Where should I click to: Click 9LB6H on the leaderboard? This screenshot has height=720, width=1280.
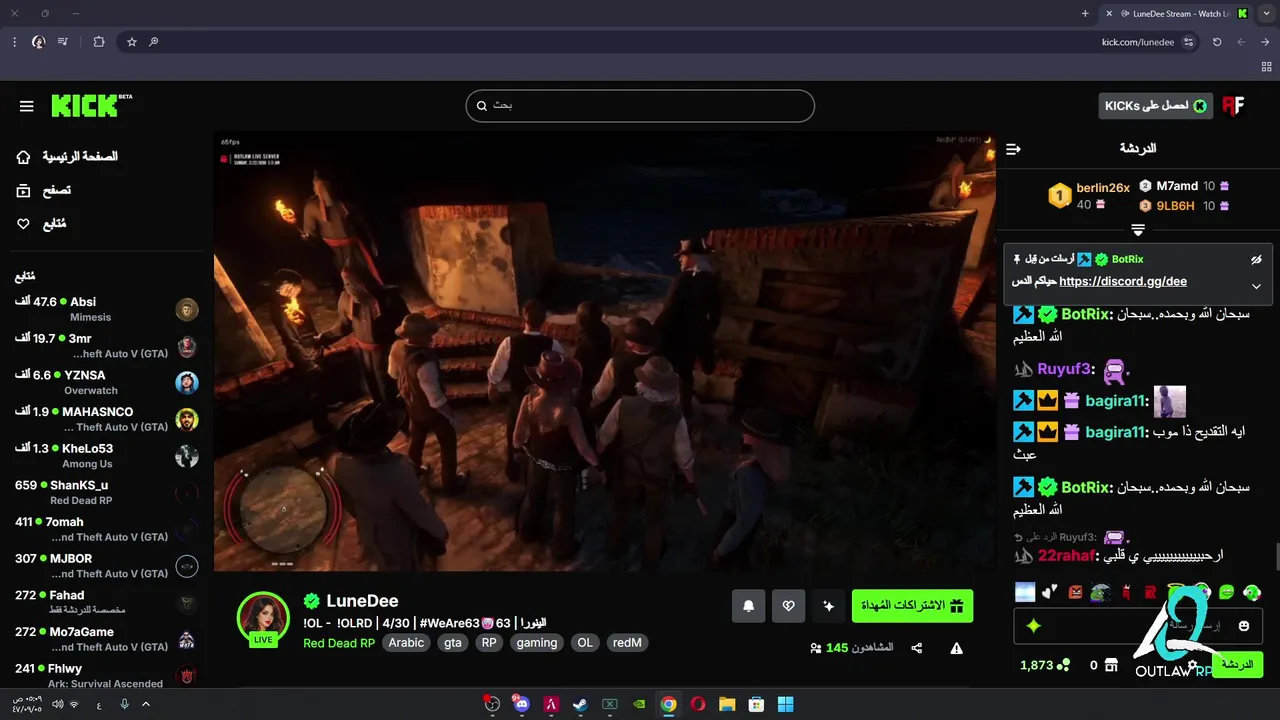tap(1175, 206)
